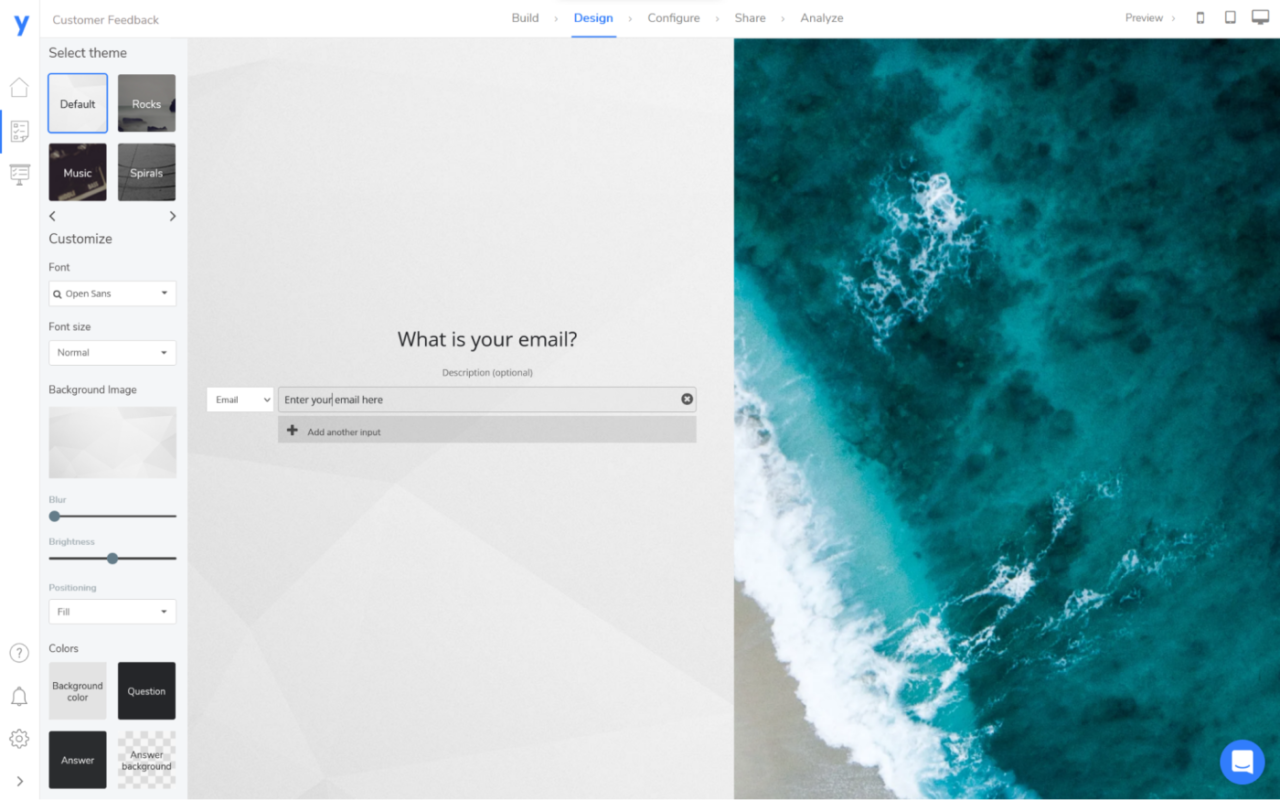The height and width of the screenshot is (800, 1280).
Task: Open the notifications bell icon
Action: [x=19, y=696]
